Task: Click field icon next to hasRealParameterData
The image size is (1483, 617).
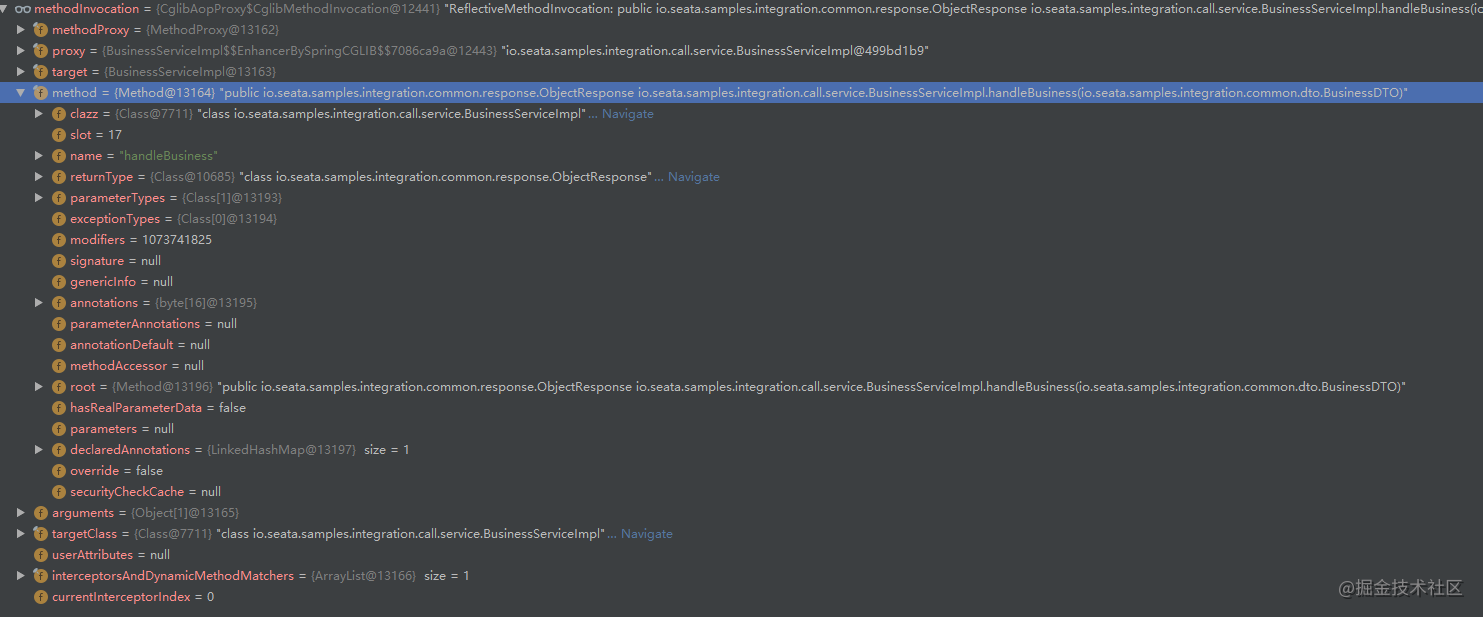Action: coord(58,407)
